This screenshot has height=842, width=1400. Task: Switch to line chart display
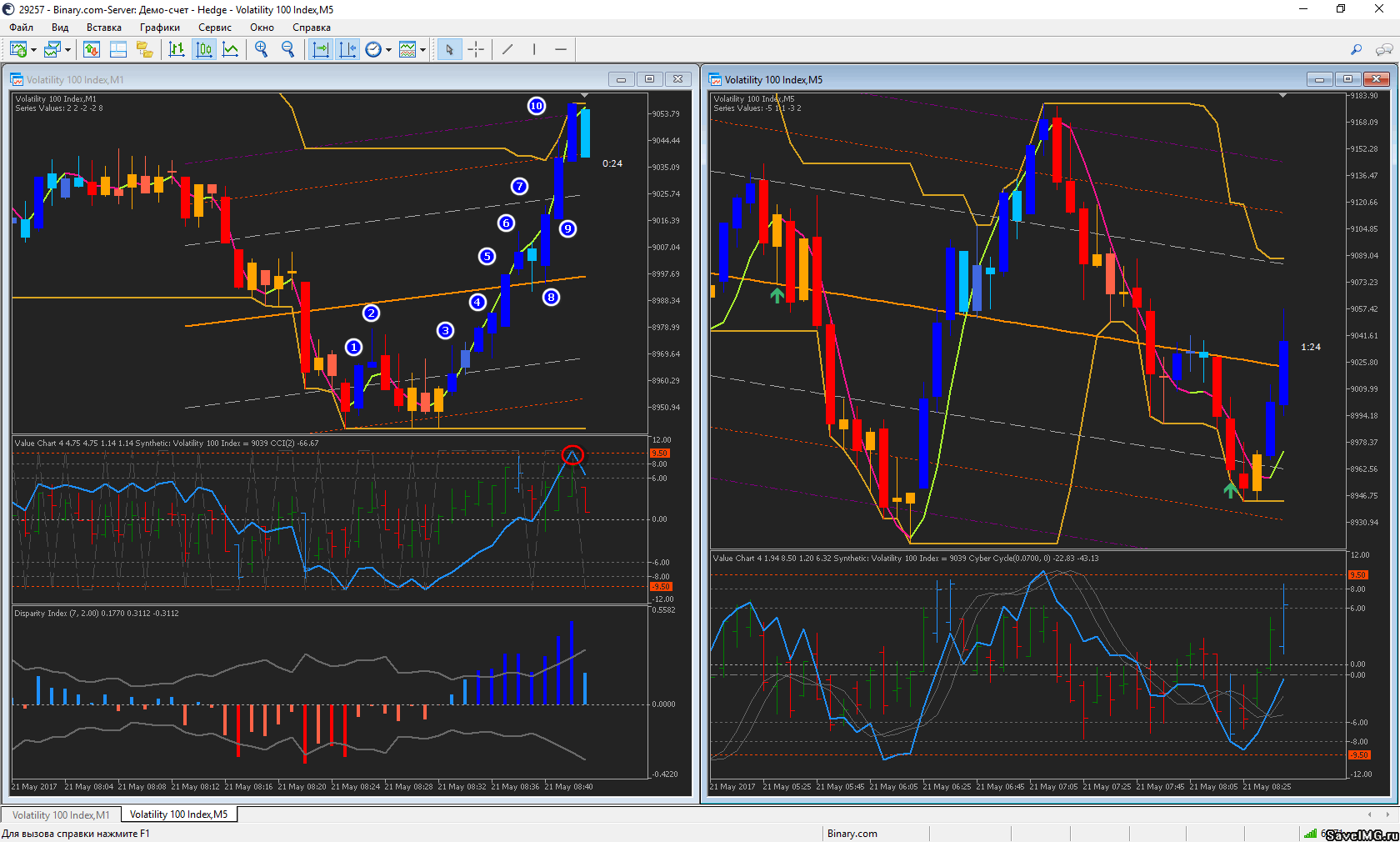tap(231, 50)
